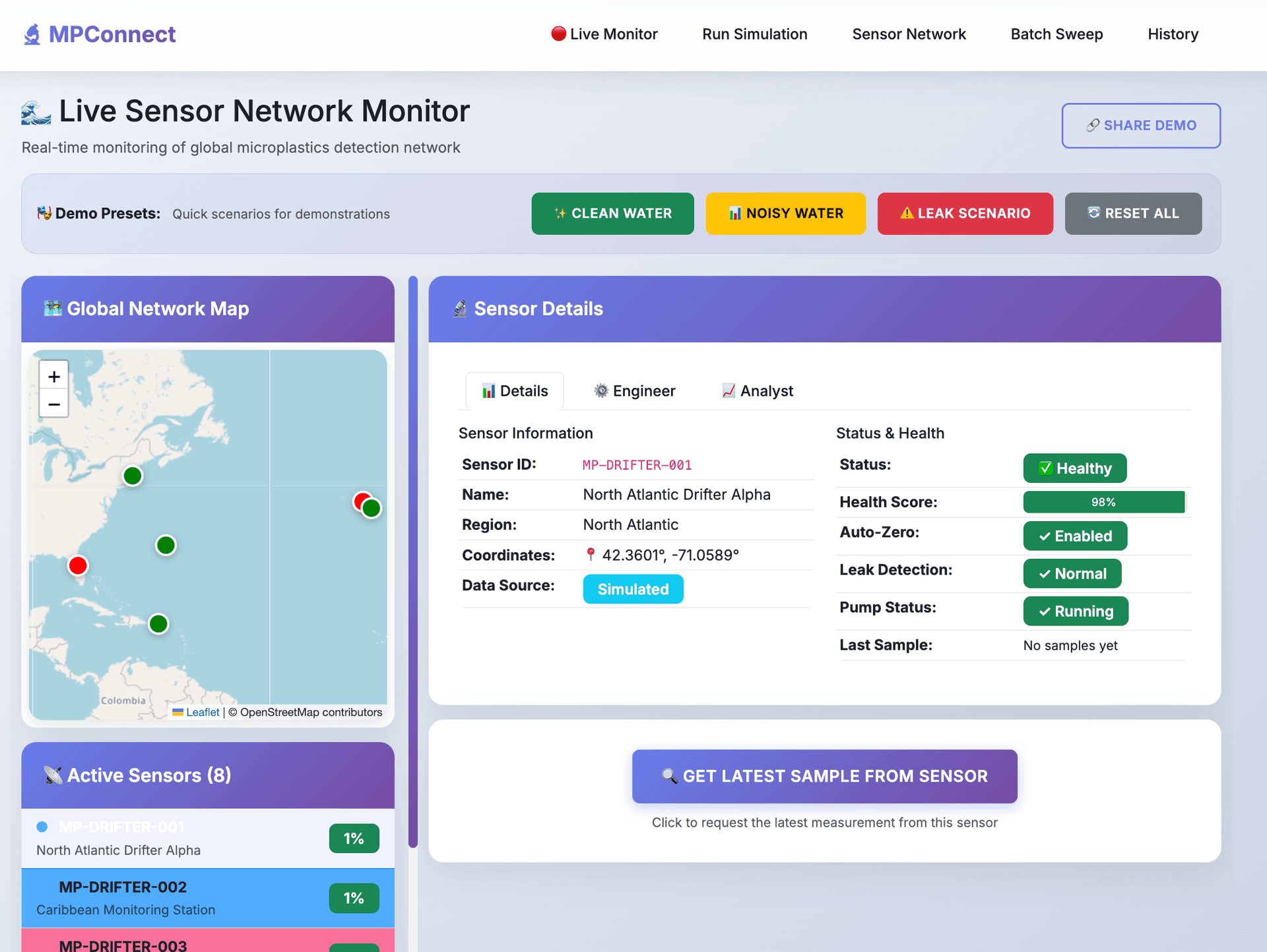Click the 1% badge for MP-DRIFTER-001
The height and width of the screenshot is (952, 1267).
point(354,839)
